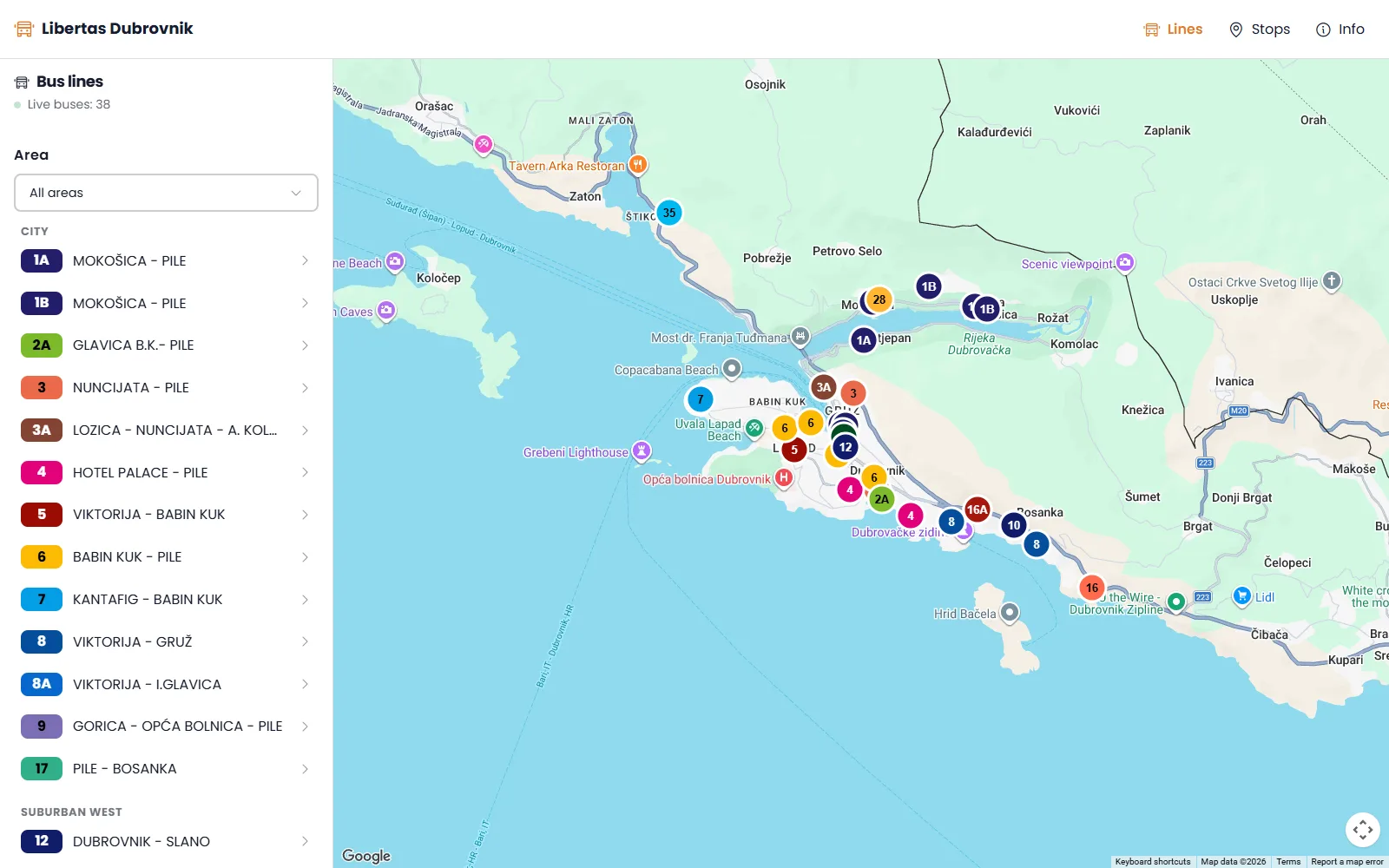Select the 3A bus marker on the map
Screen dimensions: 1389x868
(x=824, y=387)
